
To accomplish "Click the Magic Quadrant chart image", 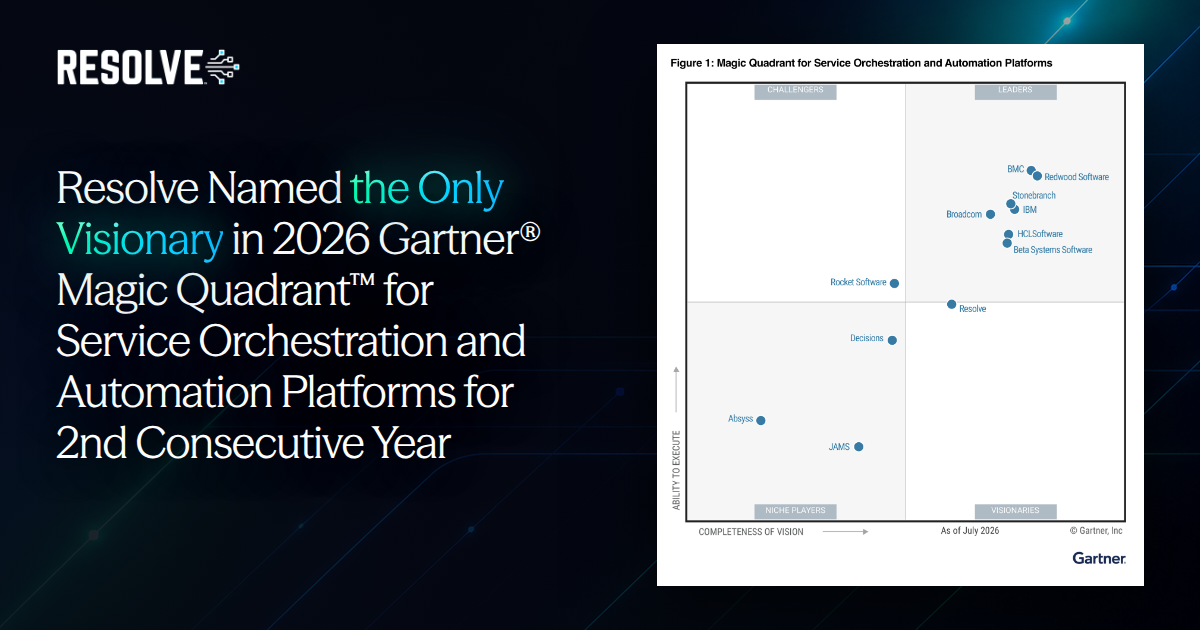I will pyautogui.click(x=900, y=315).
